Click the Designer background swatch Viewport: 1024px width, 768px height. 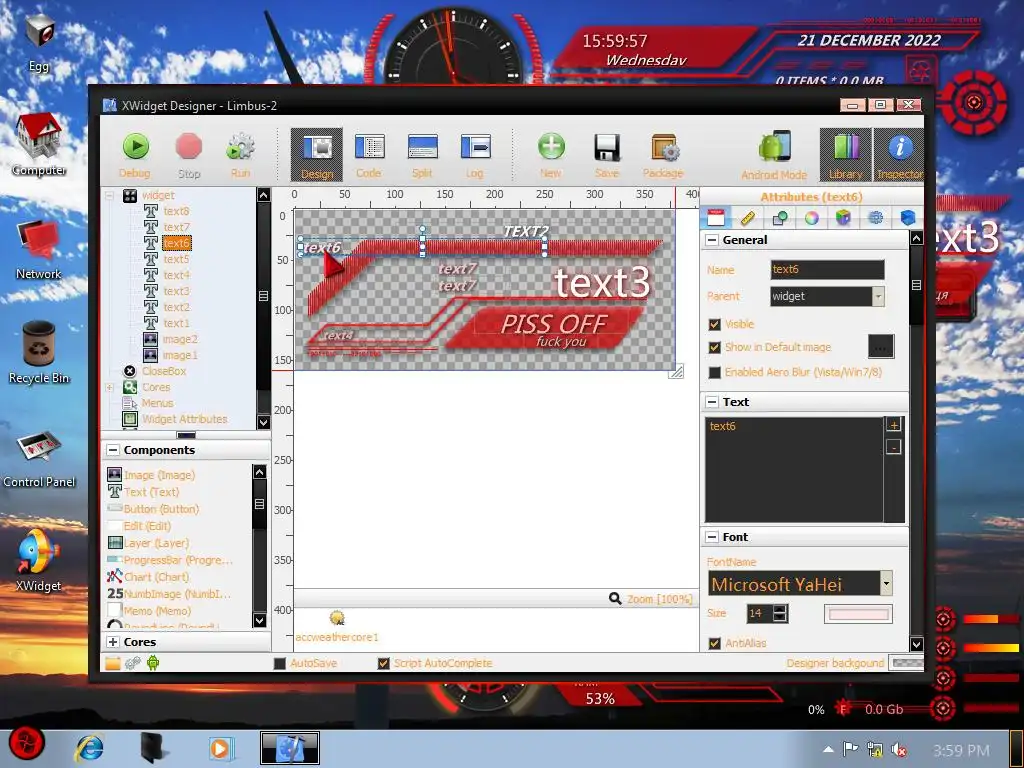(x=907, y=663)
